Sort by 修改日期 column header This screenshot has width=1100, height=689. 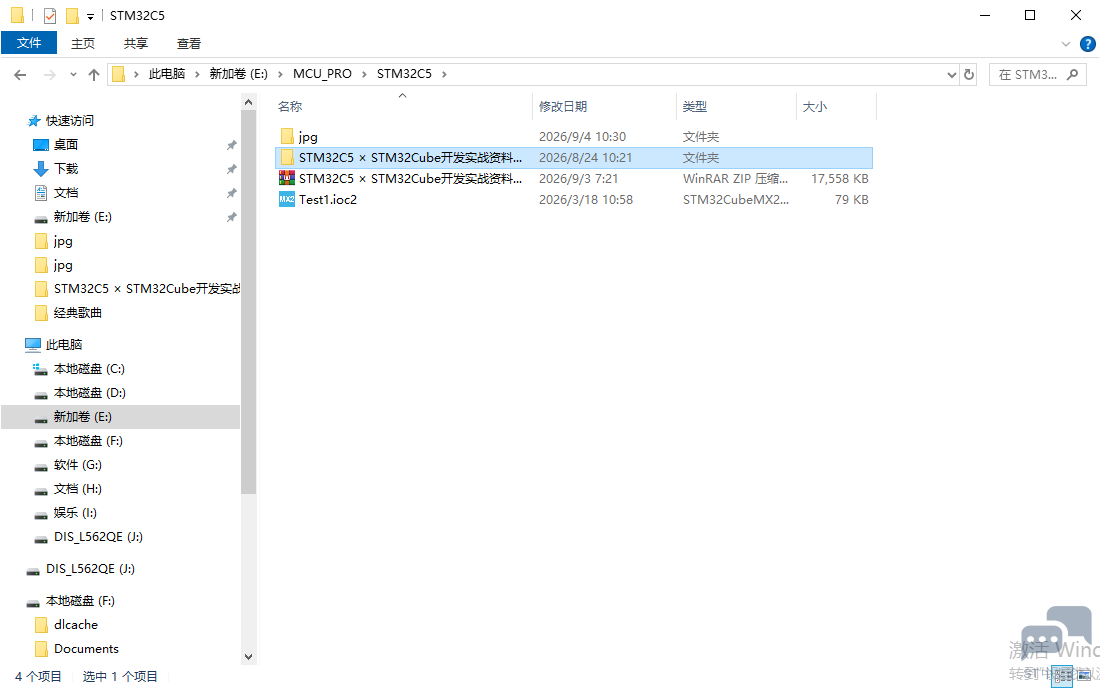(x=563, y=107)
